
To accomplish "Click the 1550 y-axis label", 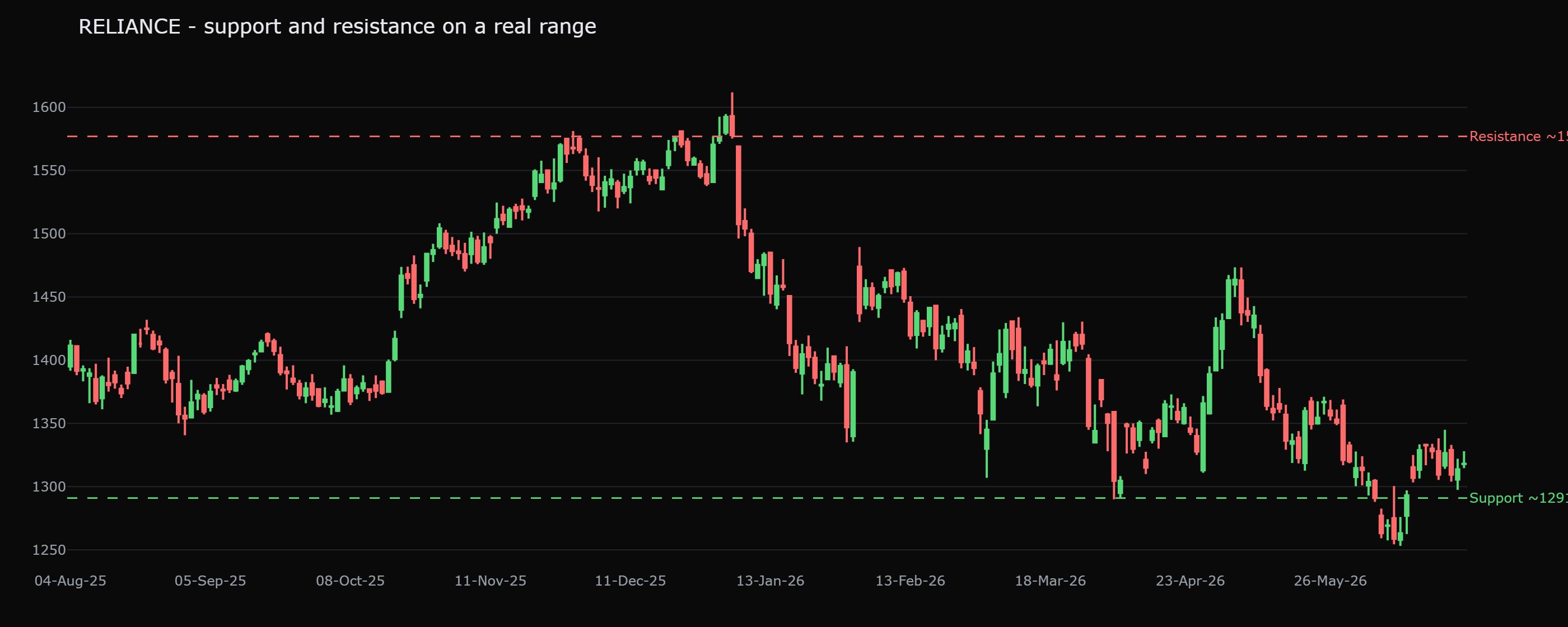I will (x=49, y=170).
